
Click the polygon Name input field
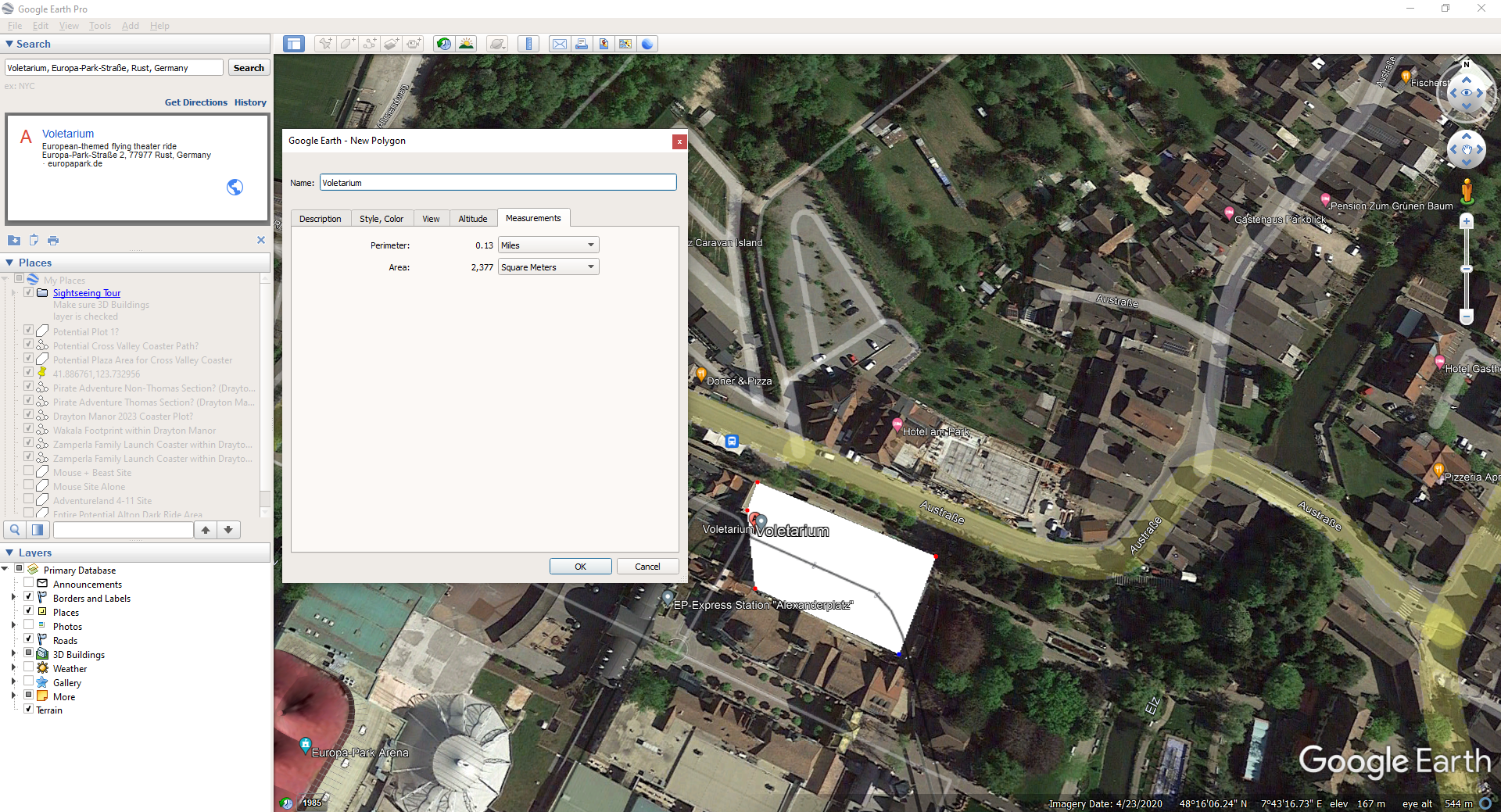click(x=498, y=182)
